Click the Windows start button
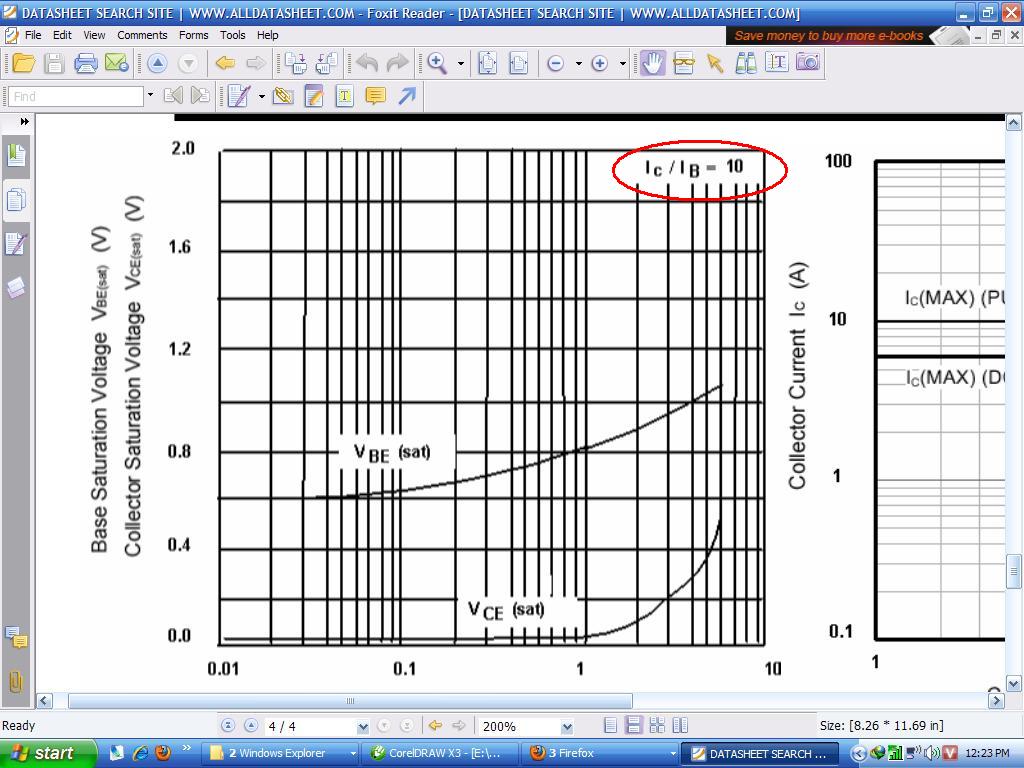 point(47,753)
